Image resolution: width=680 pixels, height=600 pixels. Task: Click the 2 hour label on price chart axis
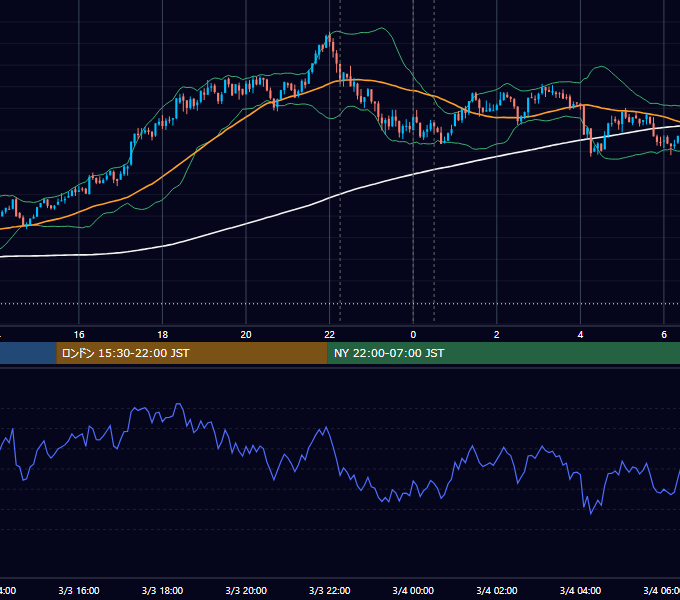pyautogui.click(x=497, y=335)
